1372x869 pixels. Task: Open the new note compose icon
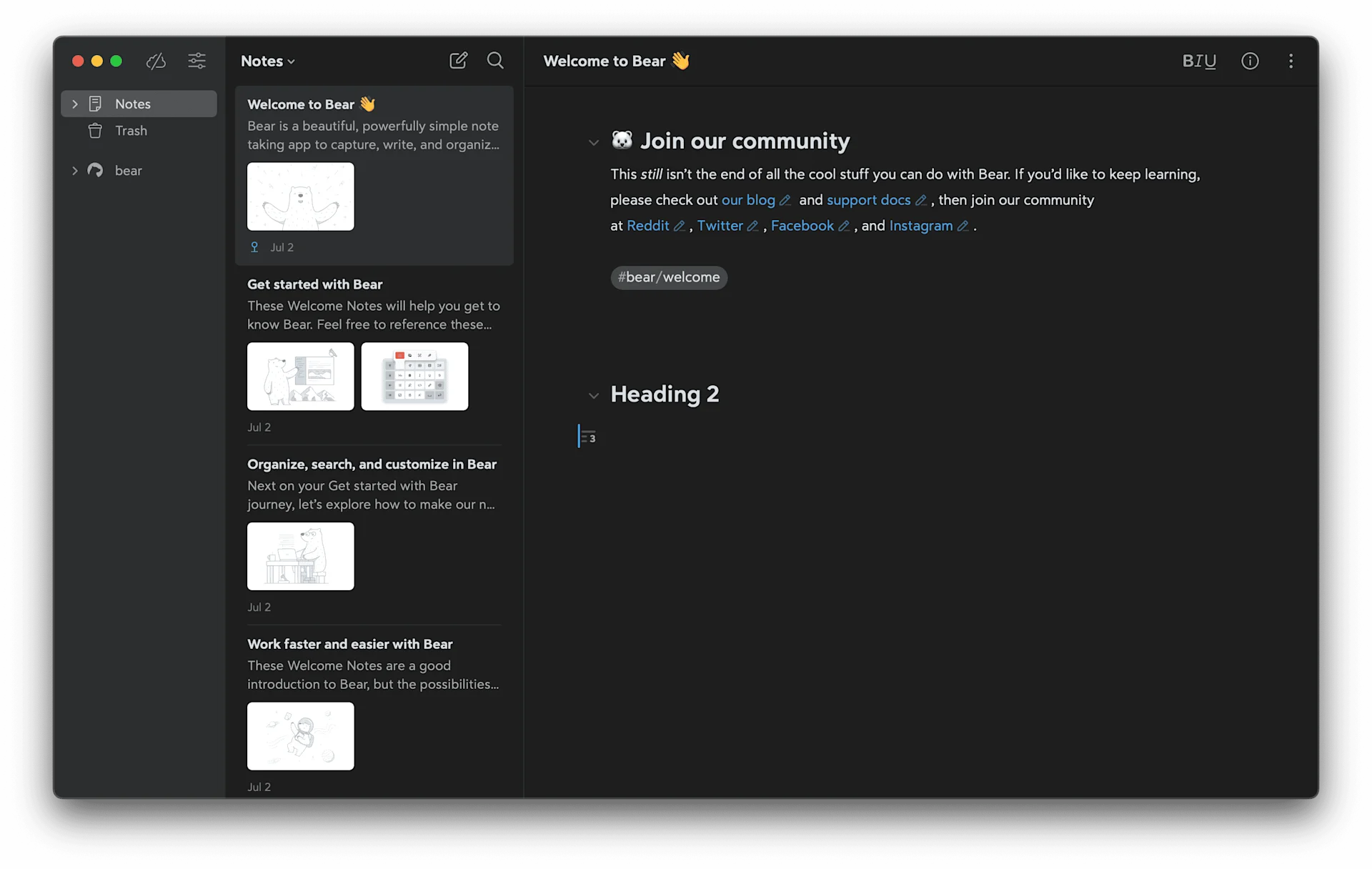pyautogui.click(x=458, y=61)
